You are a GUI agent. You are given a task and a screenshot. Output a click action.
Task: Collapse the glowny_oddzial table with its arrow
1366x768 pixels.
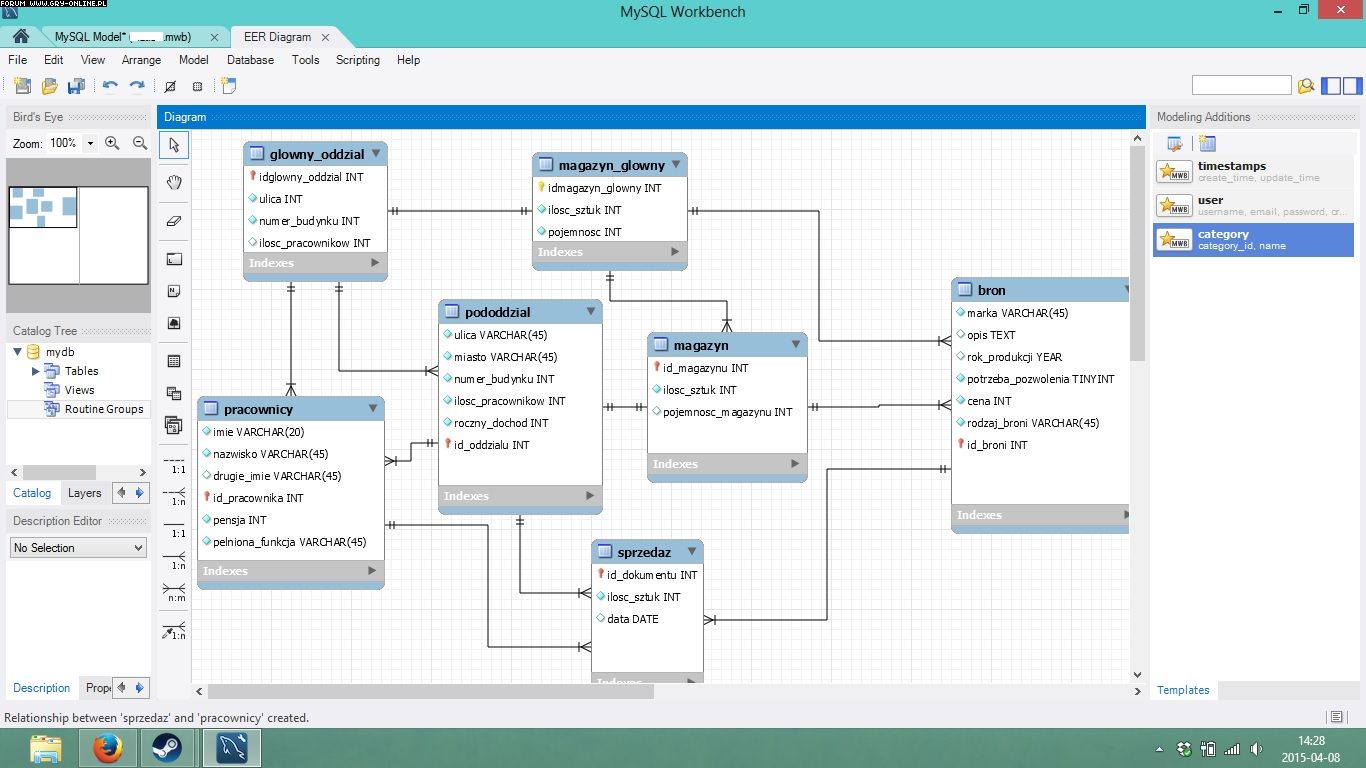[x=376, y=154]
